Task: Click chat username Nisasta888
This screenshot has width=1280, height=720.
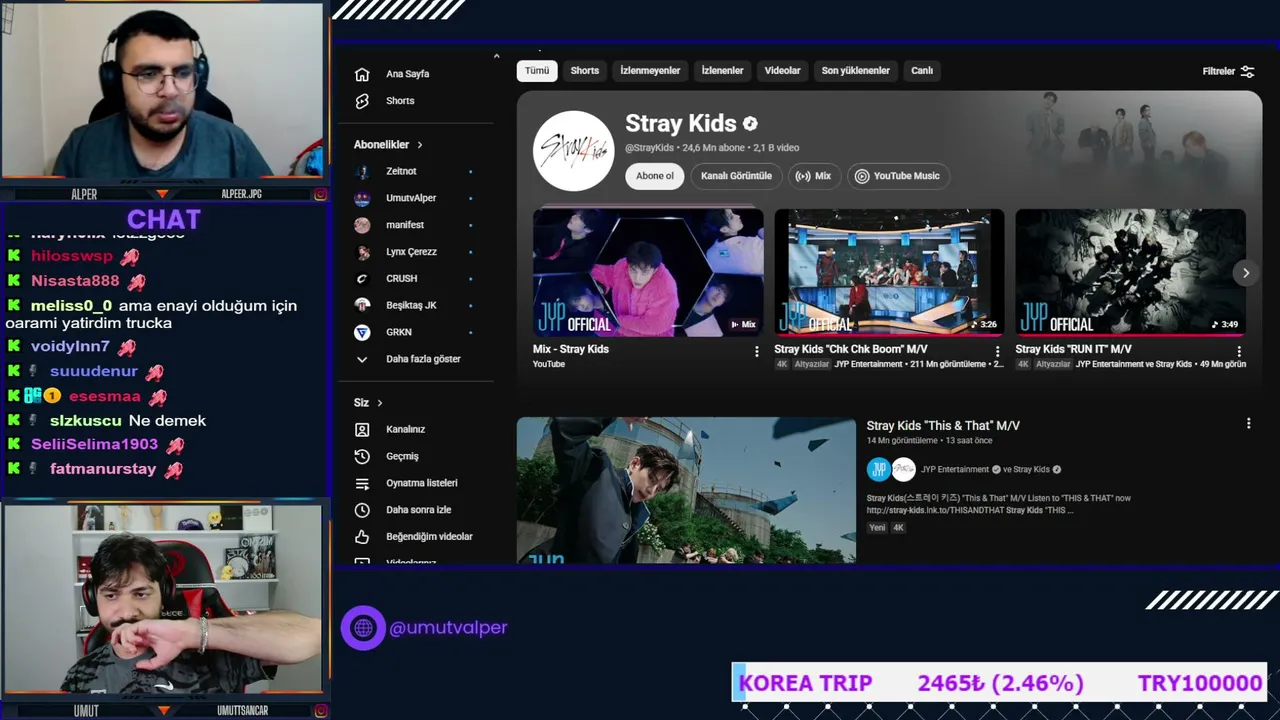Action: point(75,281)
